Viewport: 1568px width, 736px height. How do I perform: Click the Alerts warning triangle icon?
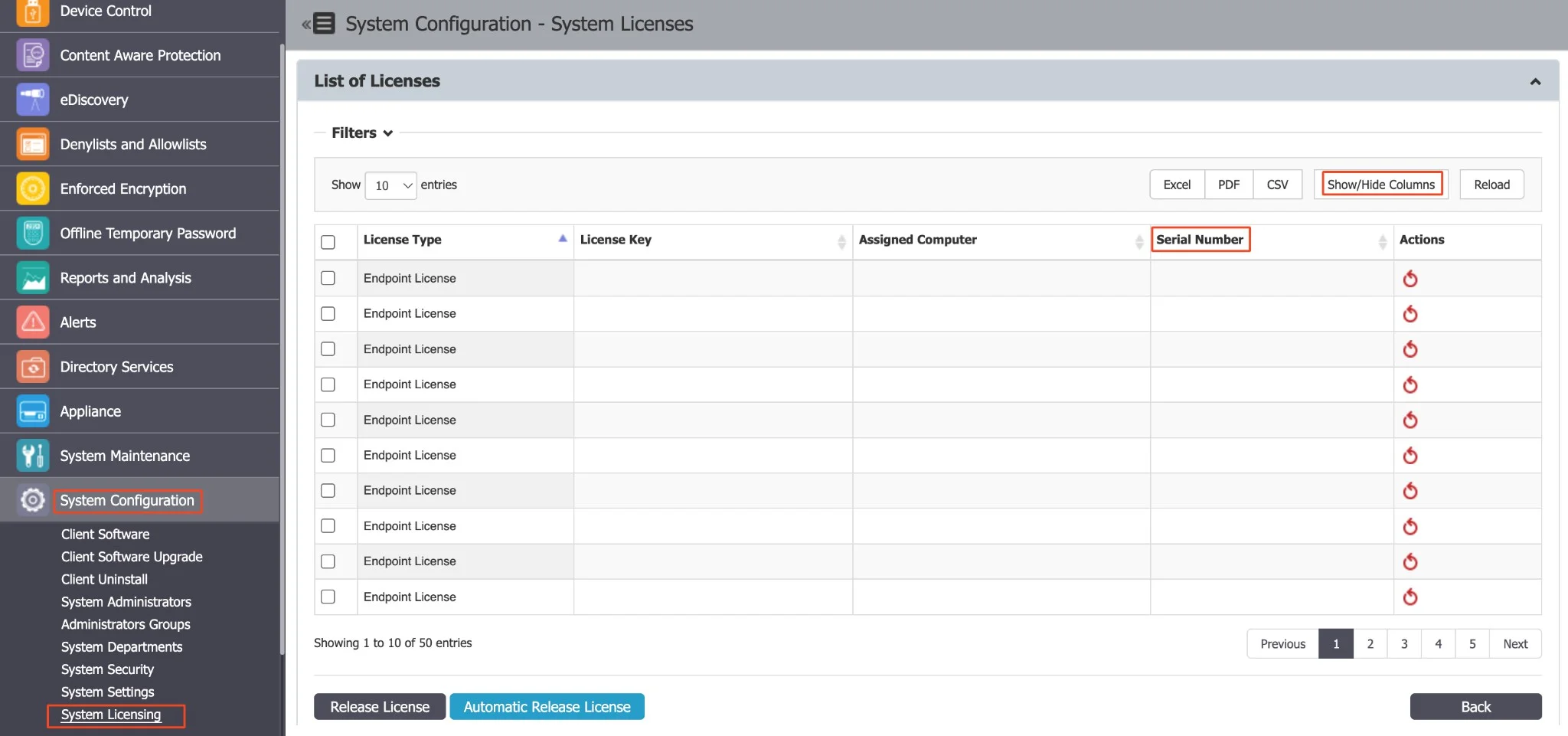[x=32, y=322]
